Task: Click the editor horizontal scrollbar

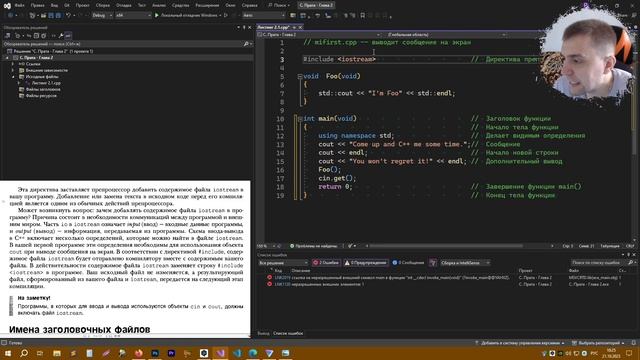Action: coord(446,246)
